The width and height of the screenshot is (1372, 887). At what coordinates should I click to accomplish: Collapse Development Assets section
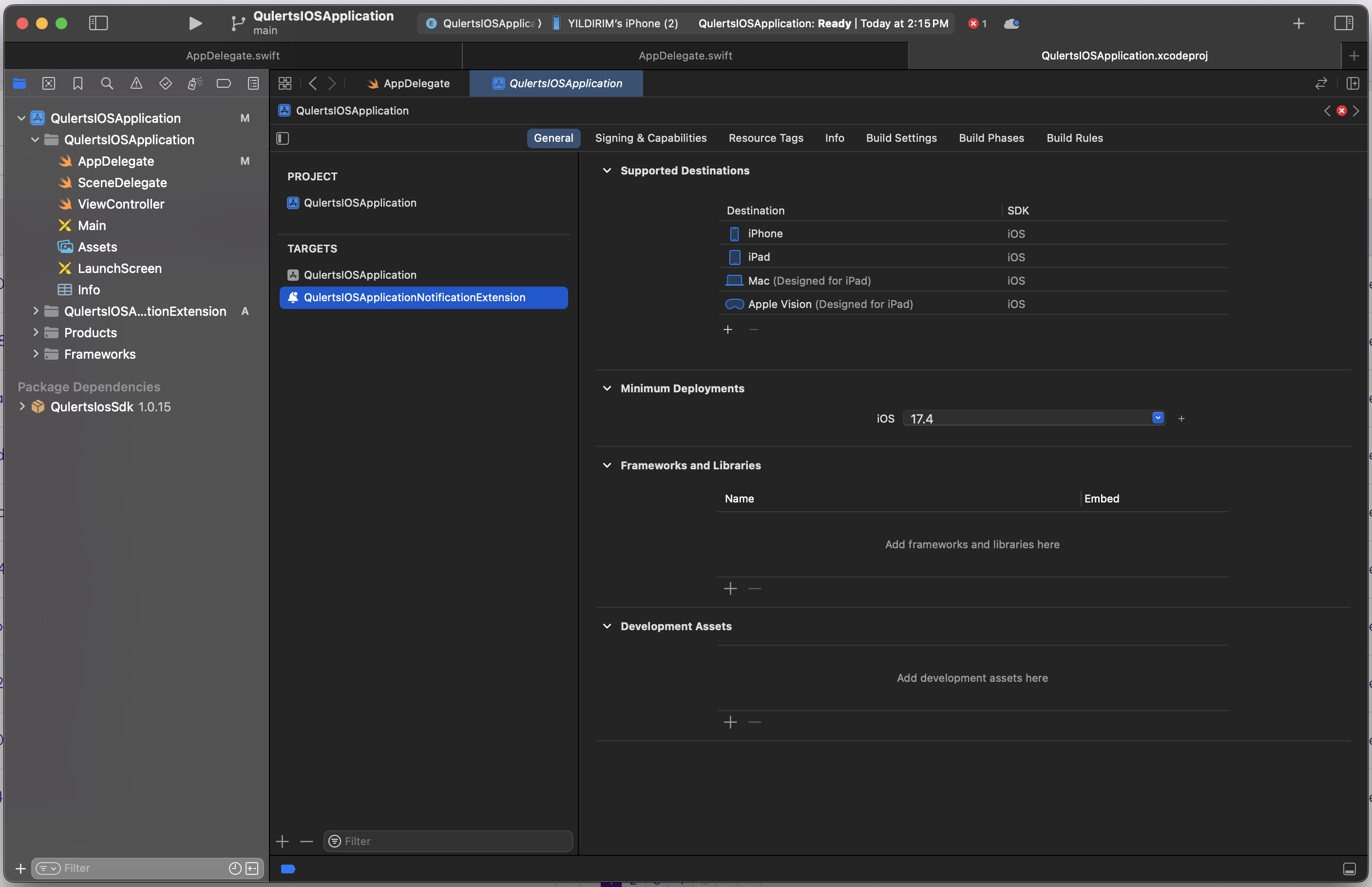[607, 626]
